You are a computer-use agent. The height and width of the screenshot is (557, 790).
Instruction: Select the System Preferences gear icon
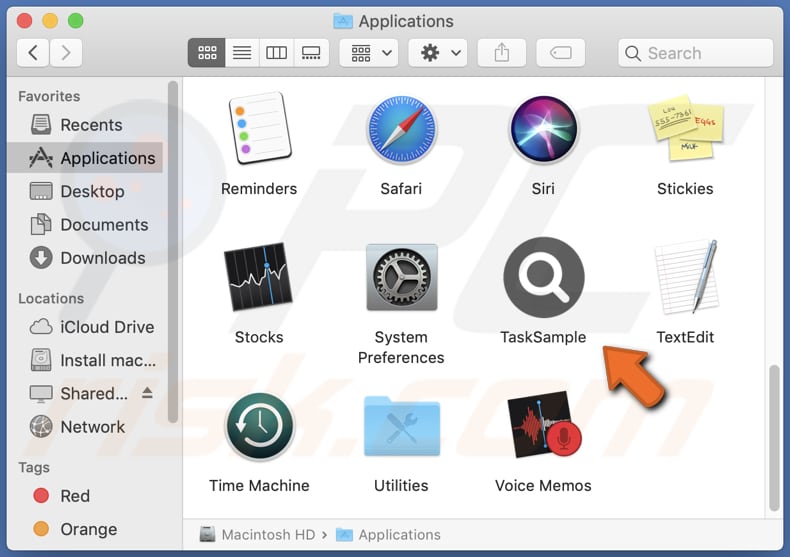click(402, 277)
